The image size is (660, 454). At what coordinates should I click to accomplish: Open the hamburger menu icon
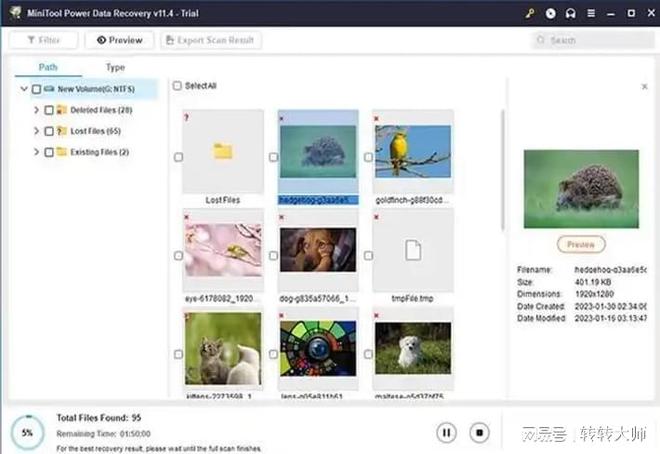point(591,13)
